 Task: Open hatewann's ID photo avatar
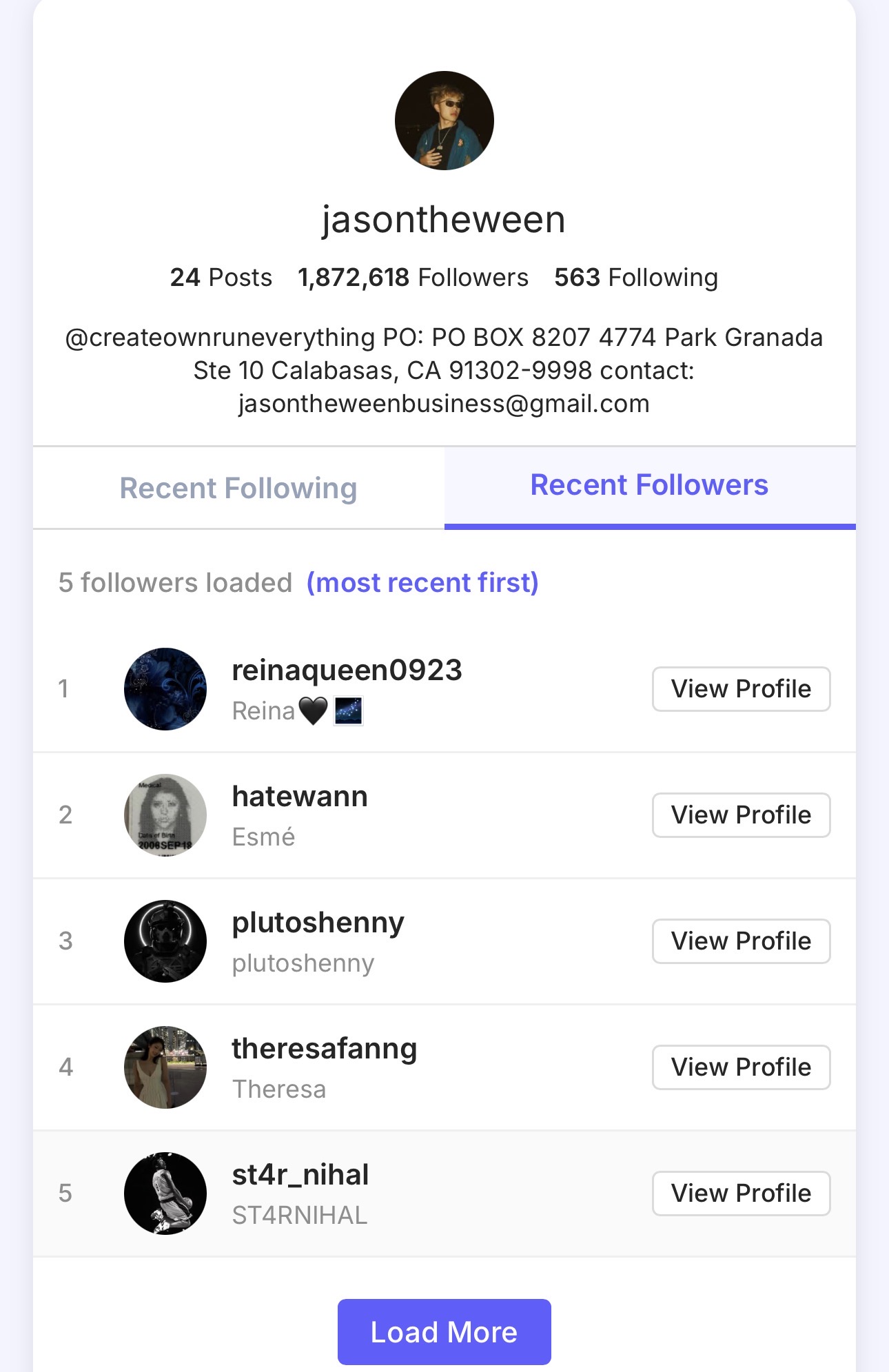click(165, 815)
